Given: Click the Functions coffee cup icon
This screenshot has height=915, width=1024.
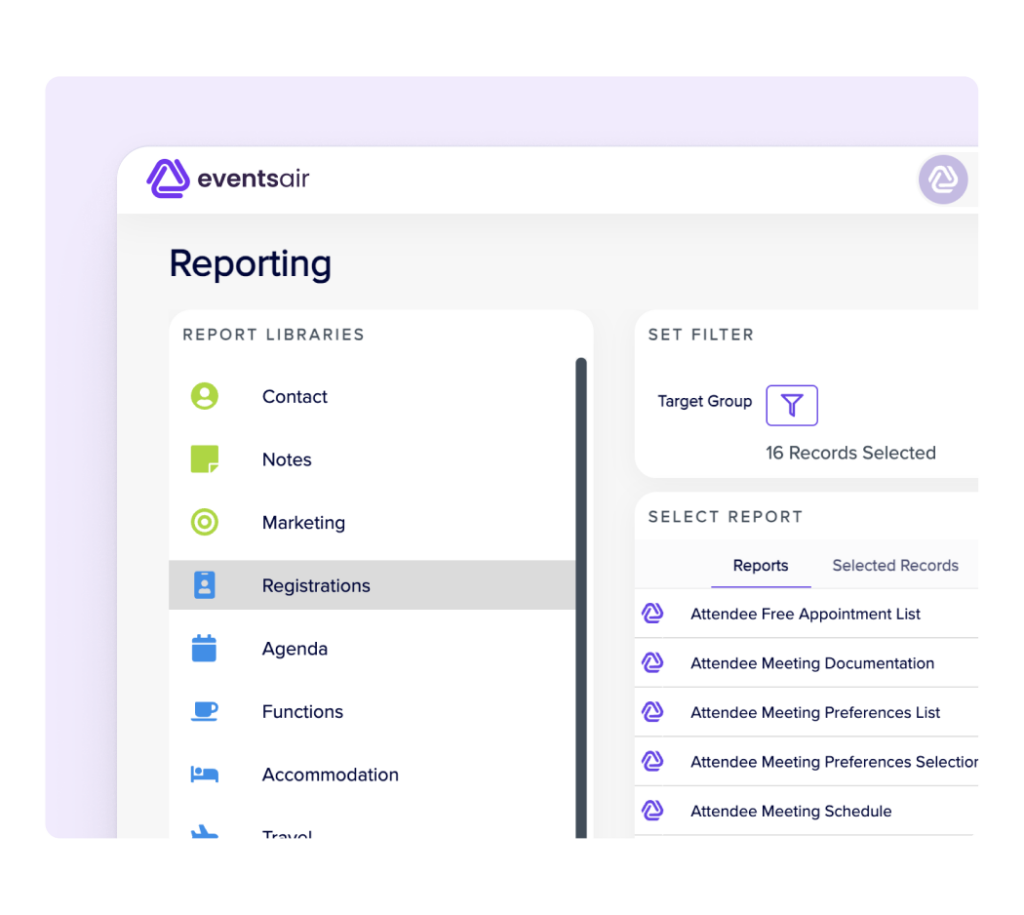Looking at the screenshot, I should coord(204,711).
